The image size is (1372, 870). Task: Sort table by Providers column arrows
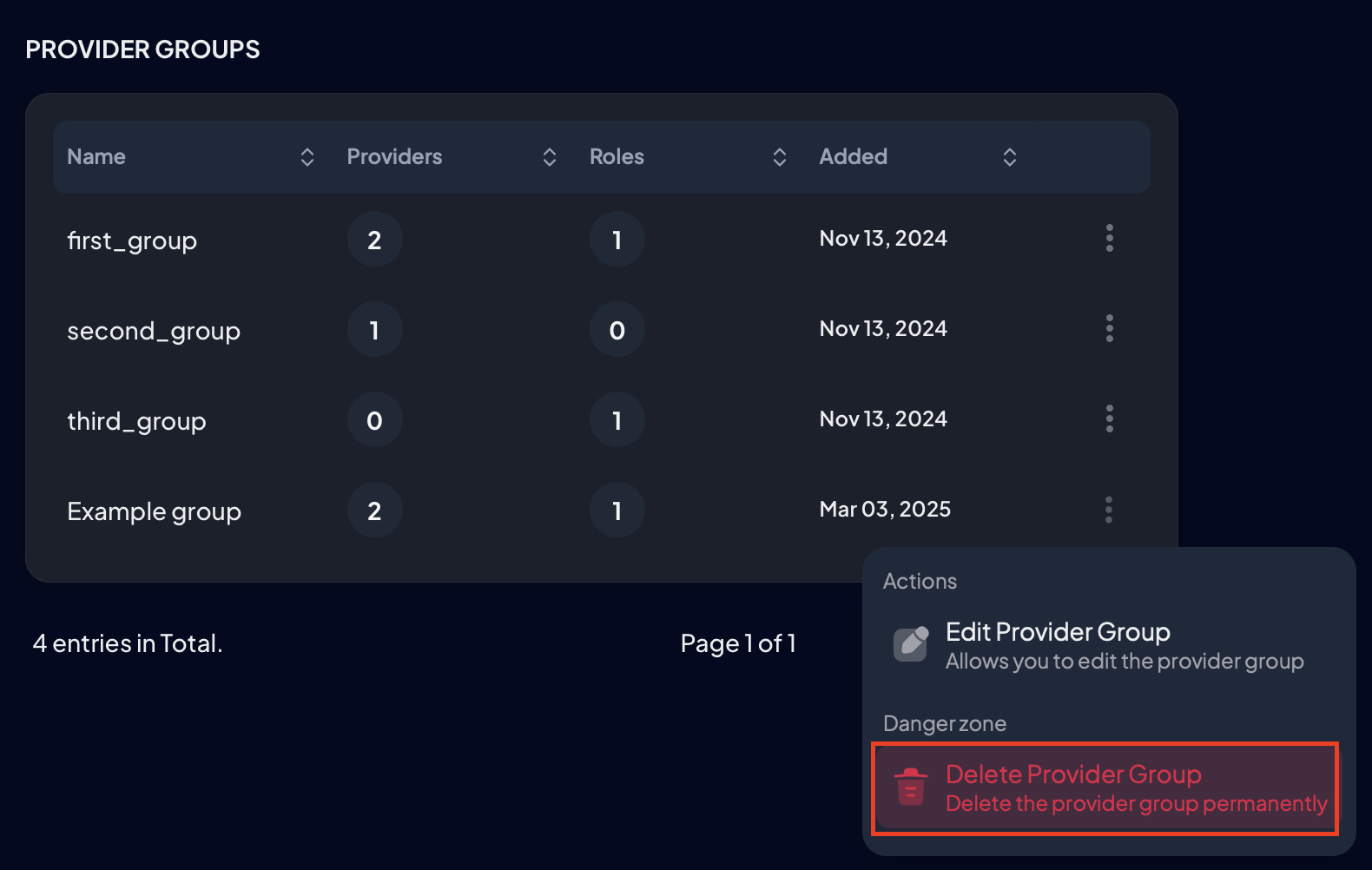[x=550, y=157]
